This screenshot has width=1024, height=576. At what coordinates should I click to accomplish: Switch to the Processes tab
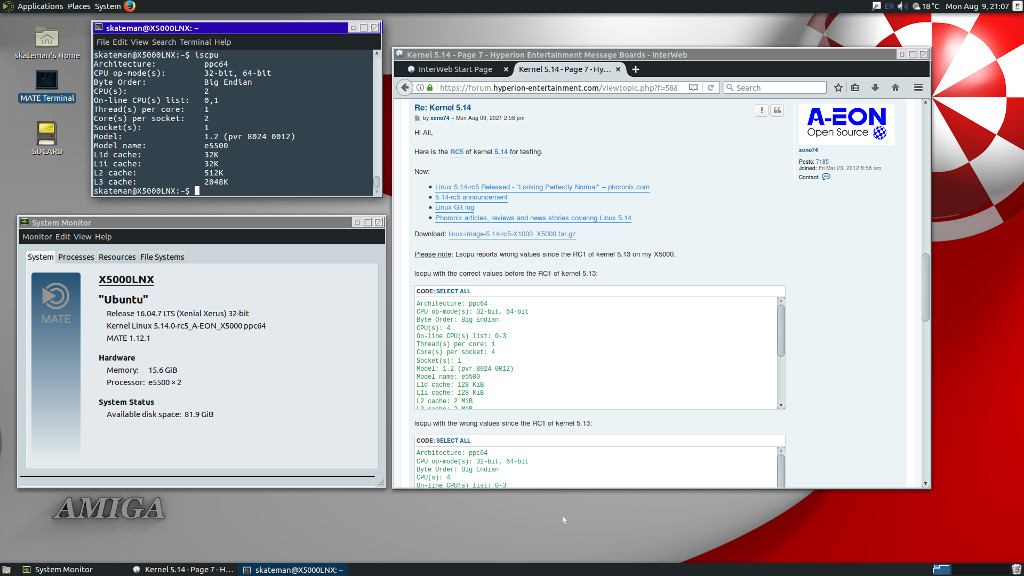click(x=76, y=257)
